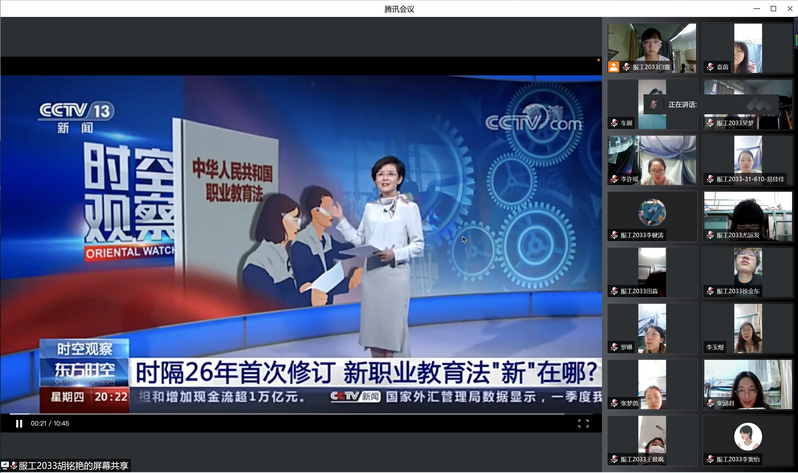Click the orange host icon beside 服工2033白雪

click(x=613, y=67)
